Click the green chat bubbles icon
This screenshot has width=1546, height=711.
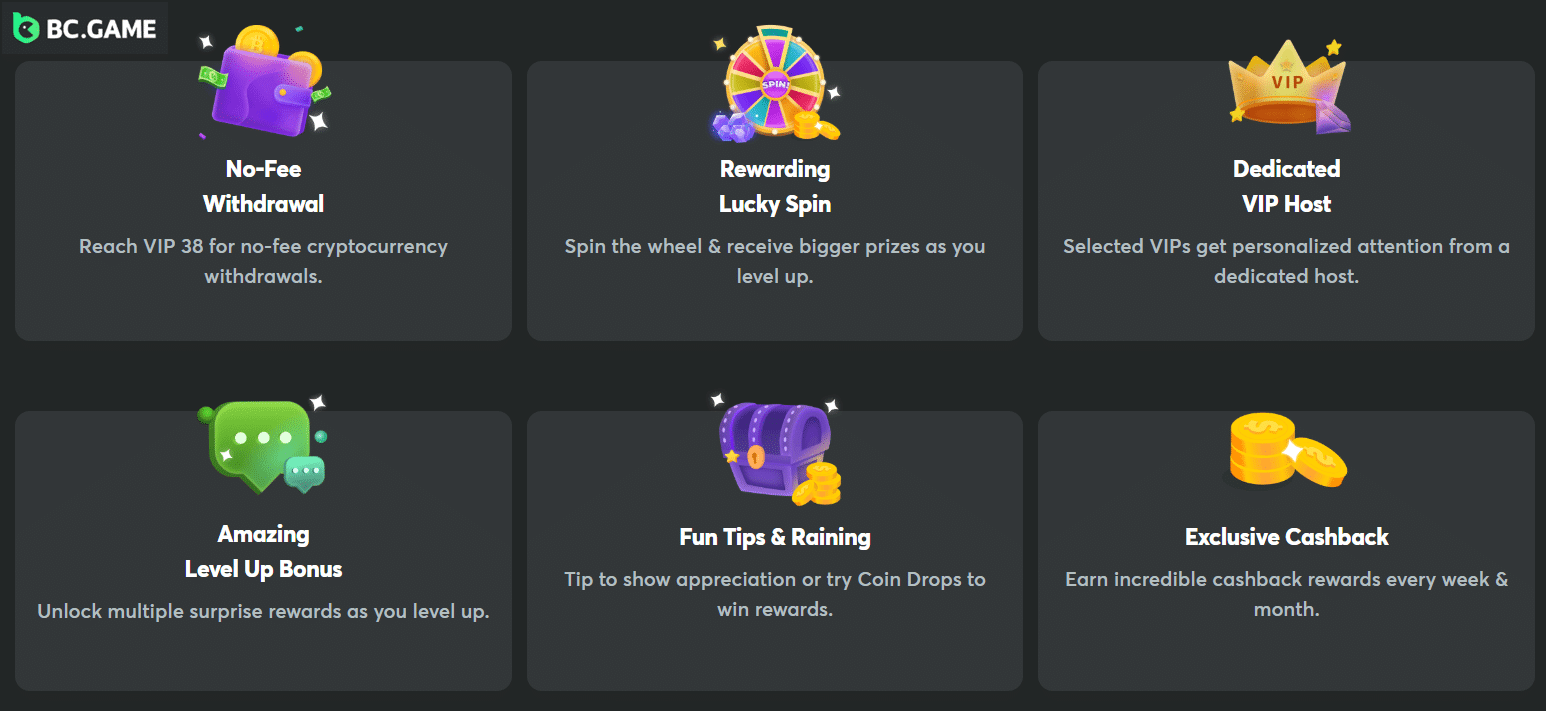click(x=263, y=446)
